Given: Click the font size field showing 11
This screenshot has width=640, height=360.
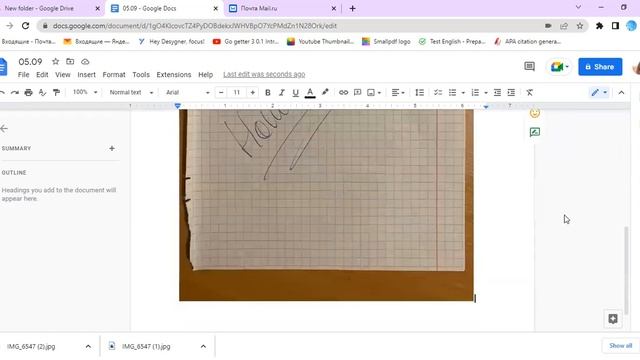Looking at the screenshot, I should click(237, 93).
